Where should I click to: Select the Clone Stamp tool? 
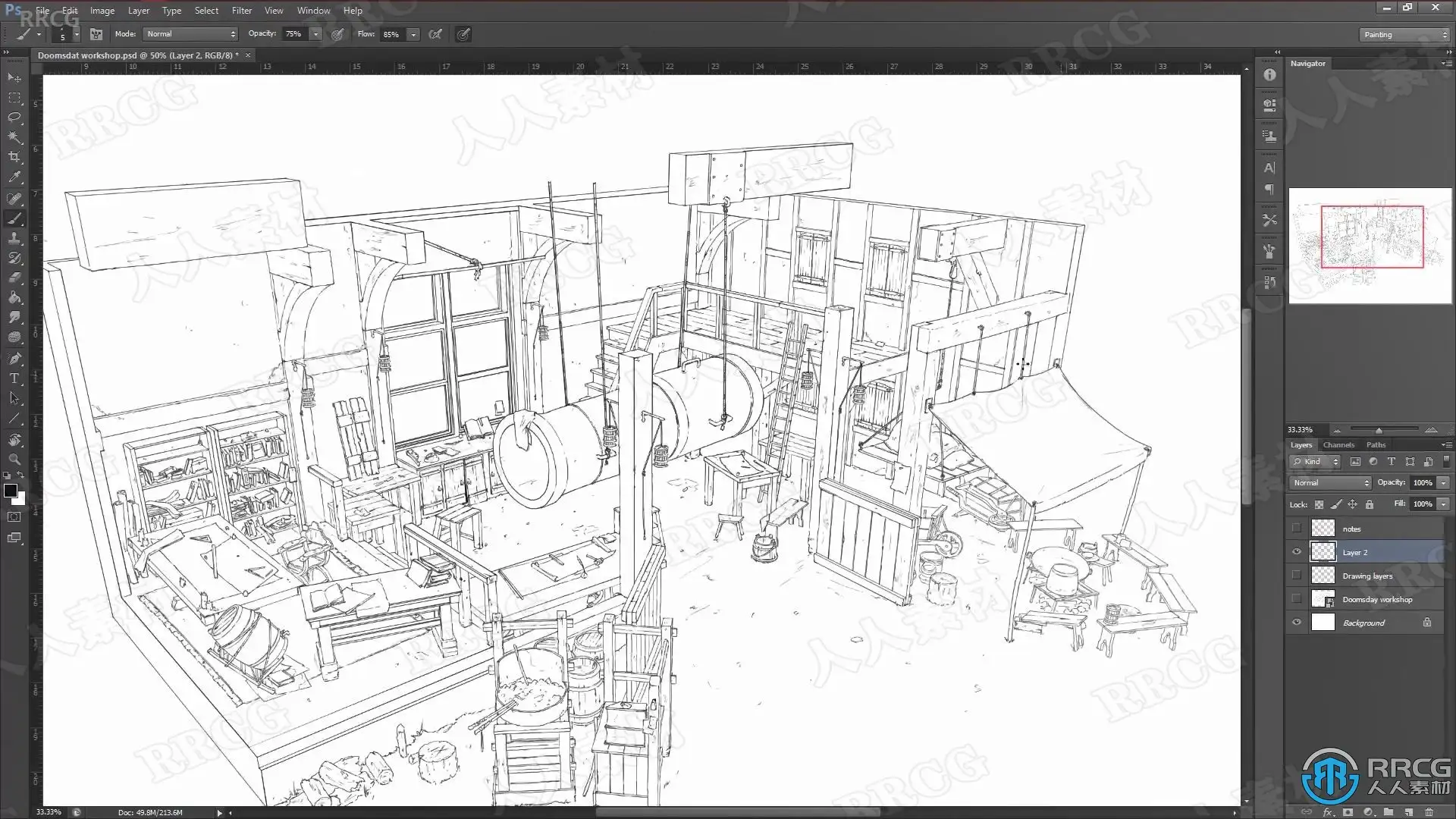(x=14, y=238)
